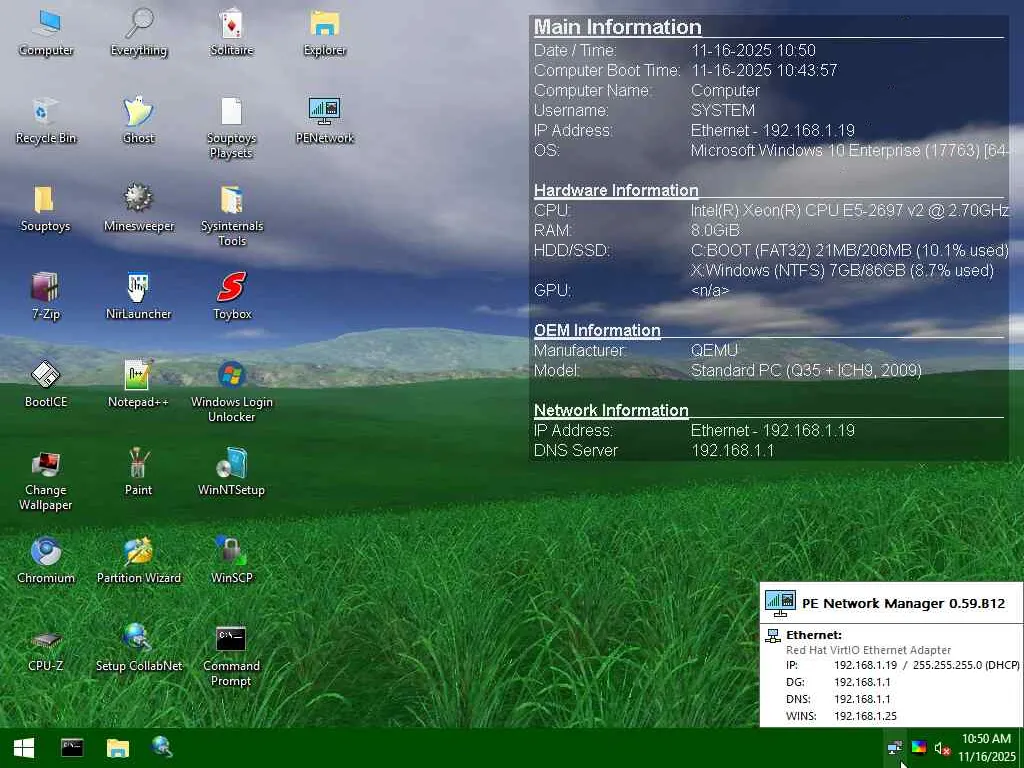Viewport: 1024px width, 768px height.
Task: Select the Toybox icon
Action: pos(232,296)
